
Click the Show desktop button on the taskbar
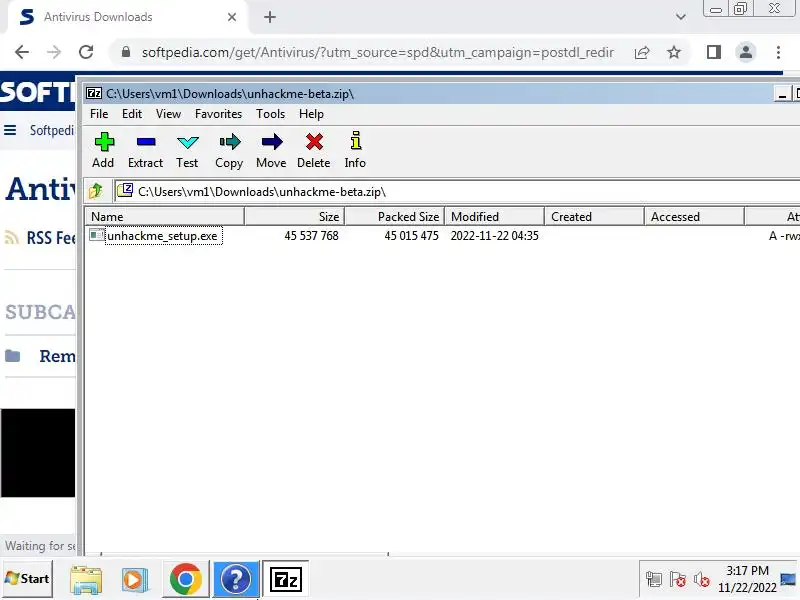pyautogui.click(x=788, y=579)
